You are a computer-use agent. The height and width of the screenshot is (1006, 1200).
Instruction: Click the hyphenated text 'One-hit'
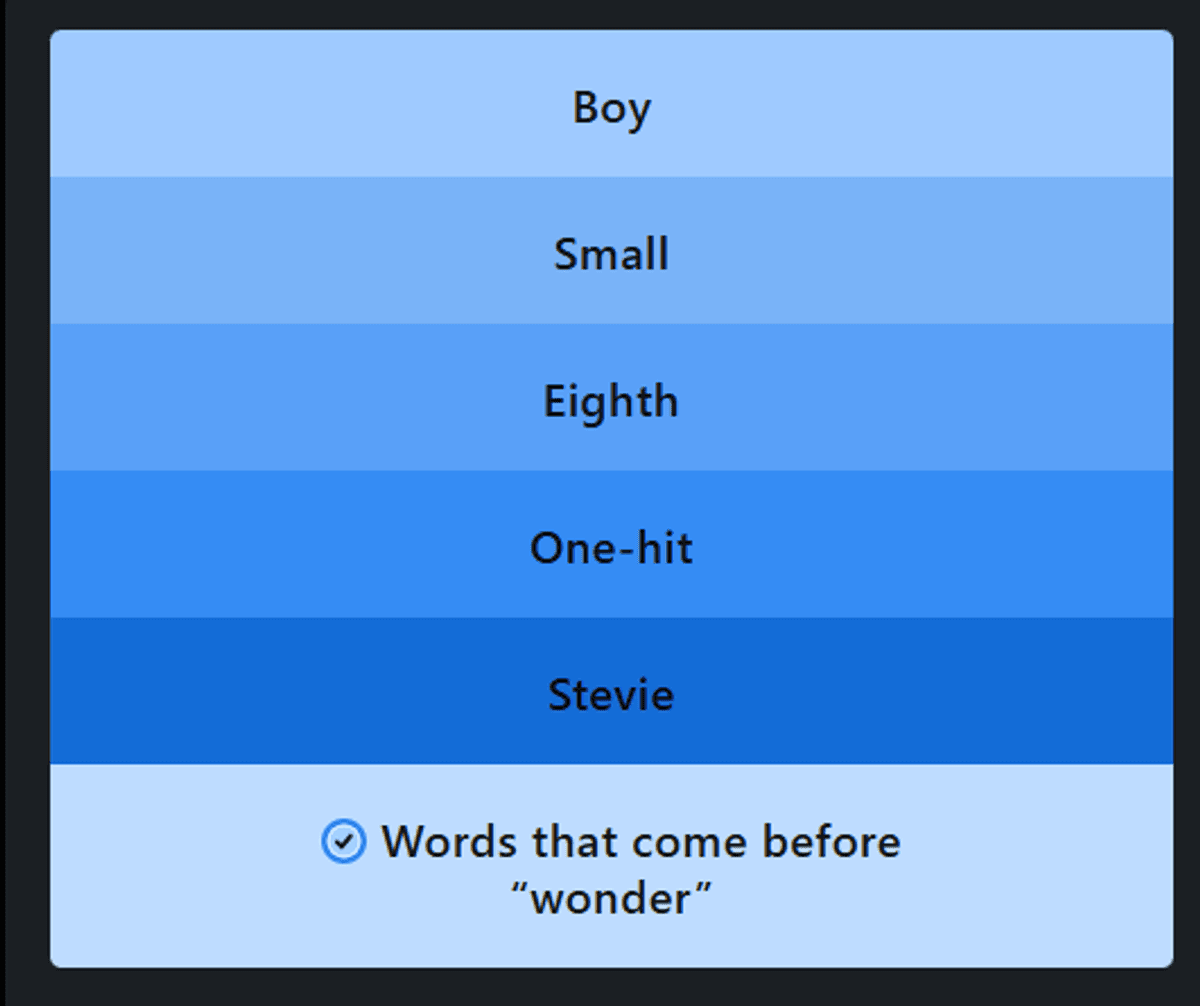(611, 548)
